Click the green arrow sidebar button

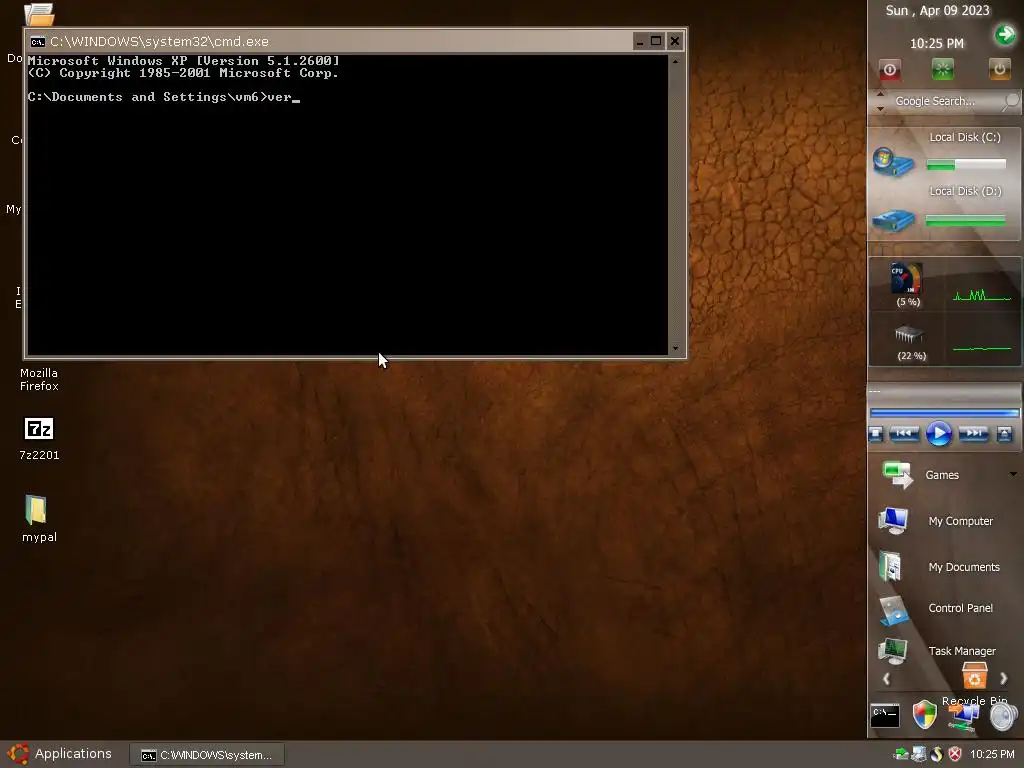pyautogui.click(x=1005, y=34)
